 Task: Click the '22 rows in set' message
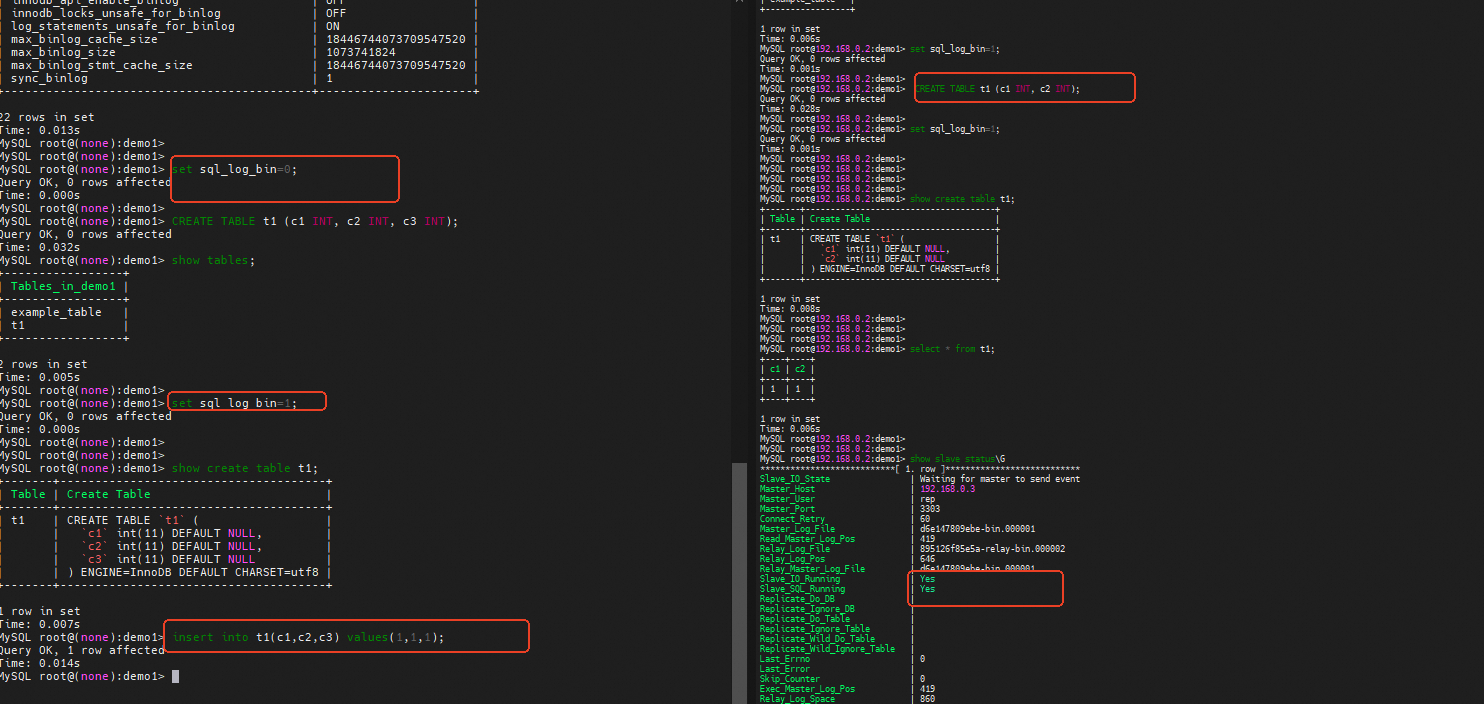click(x=47, y=117)
